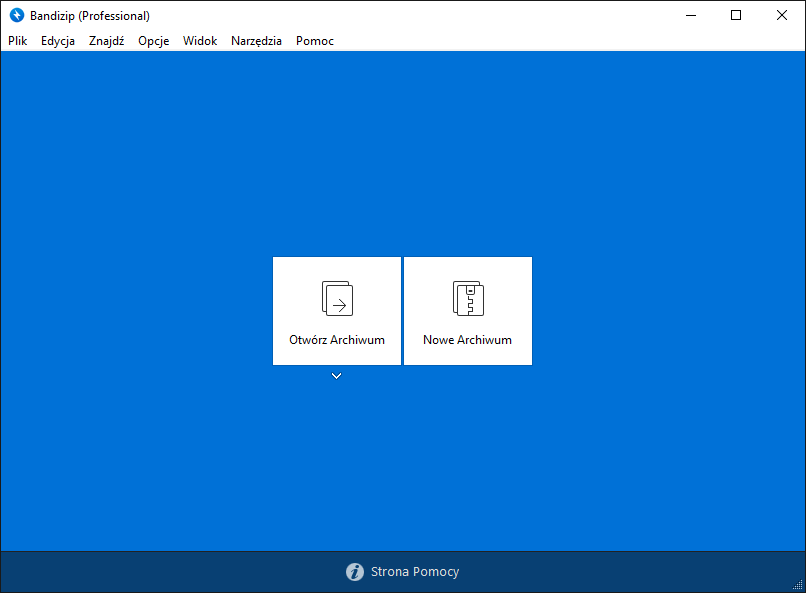Minimize the Bandizip window

691,15
